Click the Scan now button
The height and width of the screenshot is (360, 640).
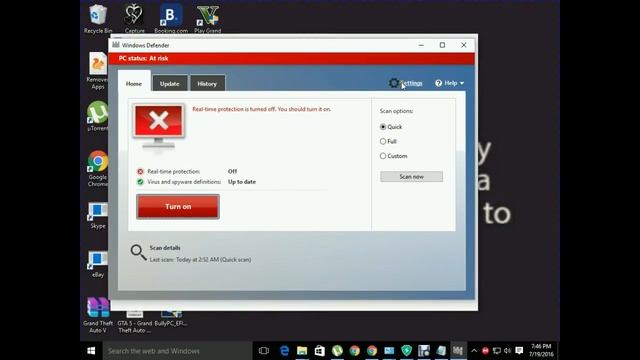[411, 176]
